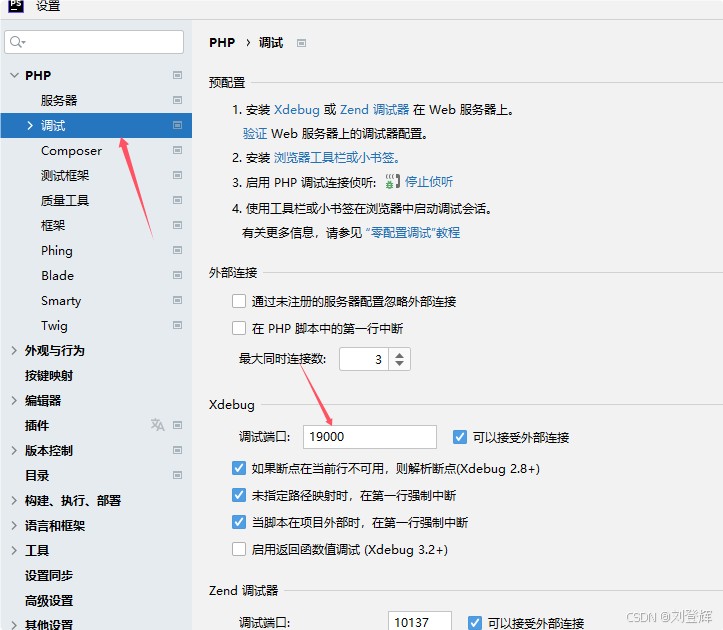Click the settings search field

94,42
